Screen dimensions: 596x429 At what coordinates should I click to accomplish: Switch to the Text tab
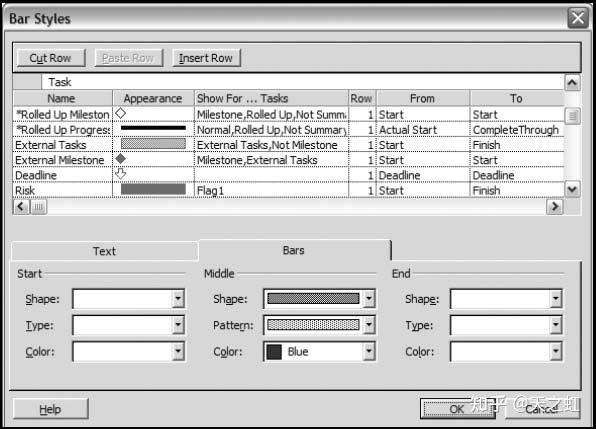pos(105,251)
